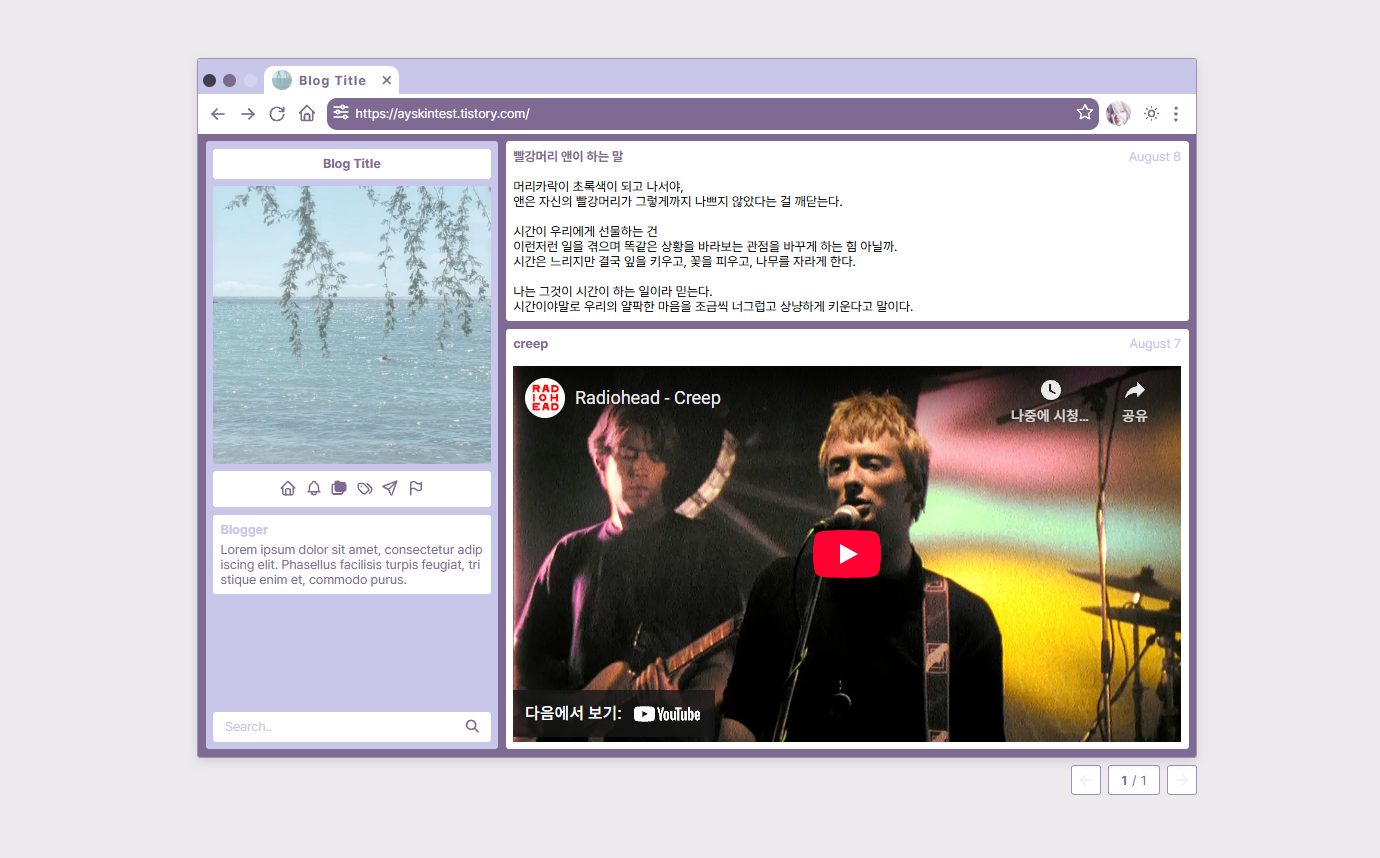Open the sidebar bell notifications icon
Screen dimensions: 1380x858
pyautogui.click(x=314, y=488)
